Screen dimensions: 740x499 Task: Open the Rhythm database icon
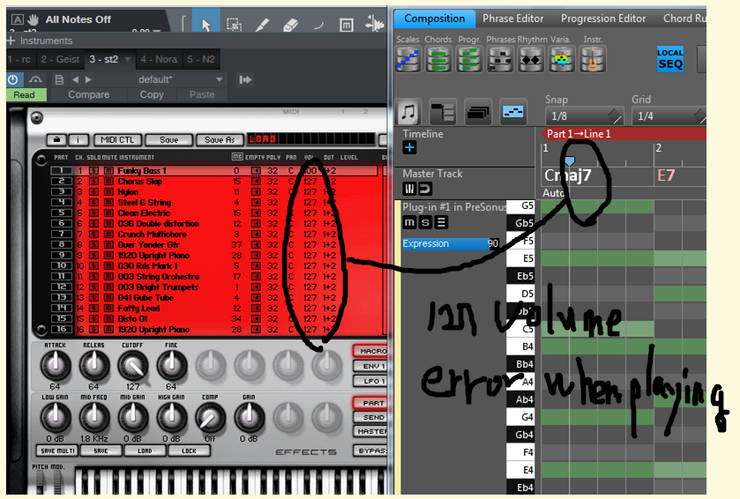pos(531,59)
